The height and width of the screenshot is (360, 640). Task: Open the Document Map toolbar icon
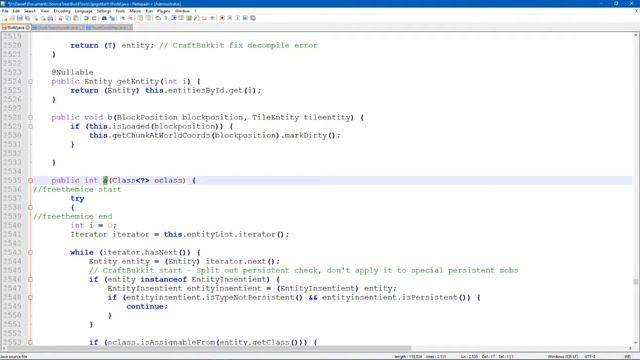(189, 18)
